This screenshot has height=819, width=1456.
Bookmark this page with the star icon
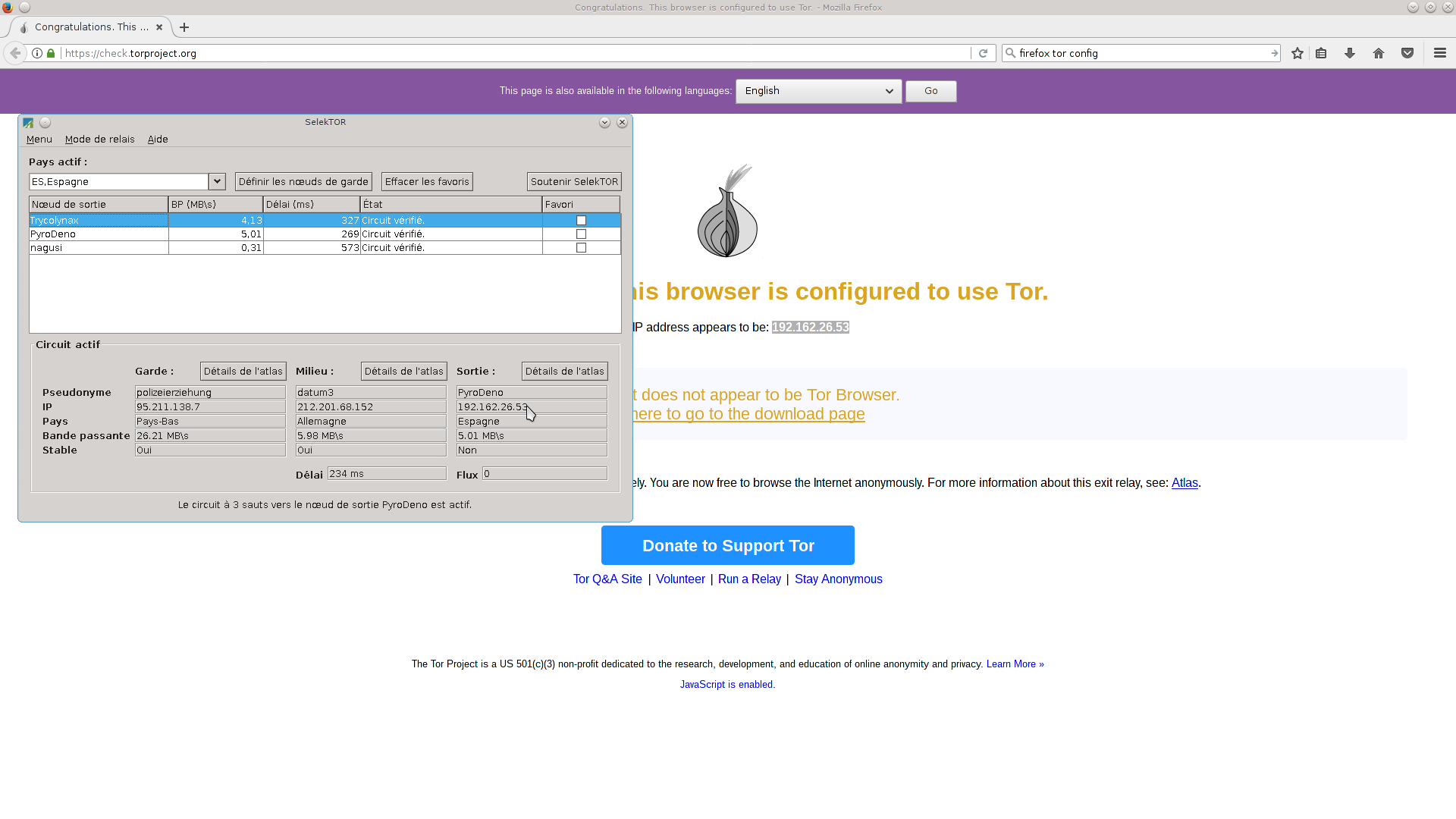pyautogui.click(x=1298, y=53)
